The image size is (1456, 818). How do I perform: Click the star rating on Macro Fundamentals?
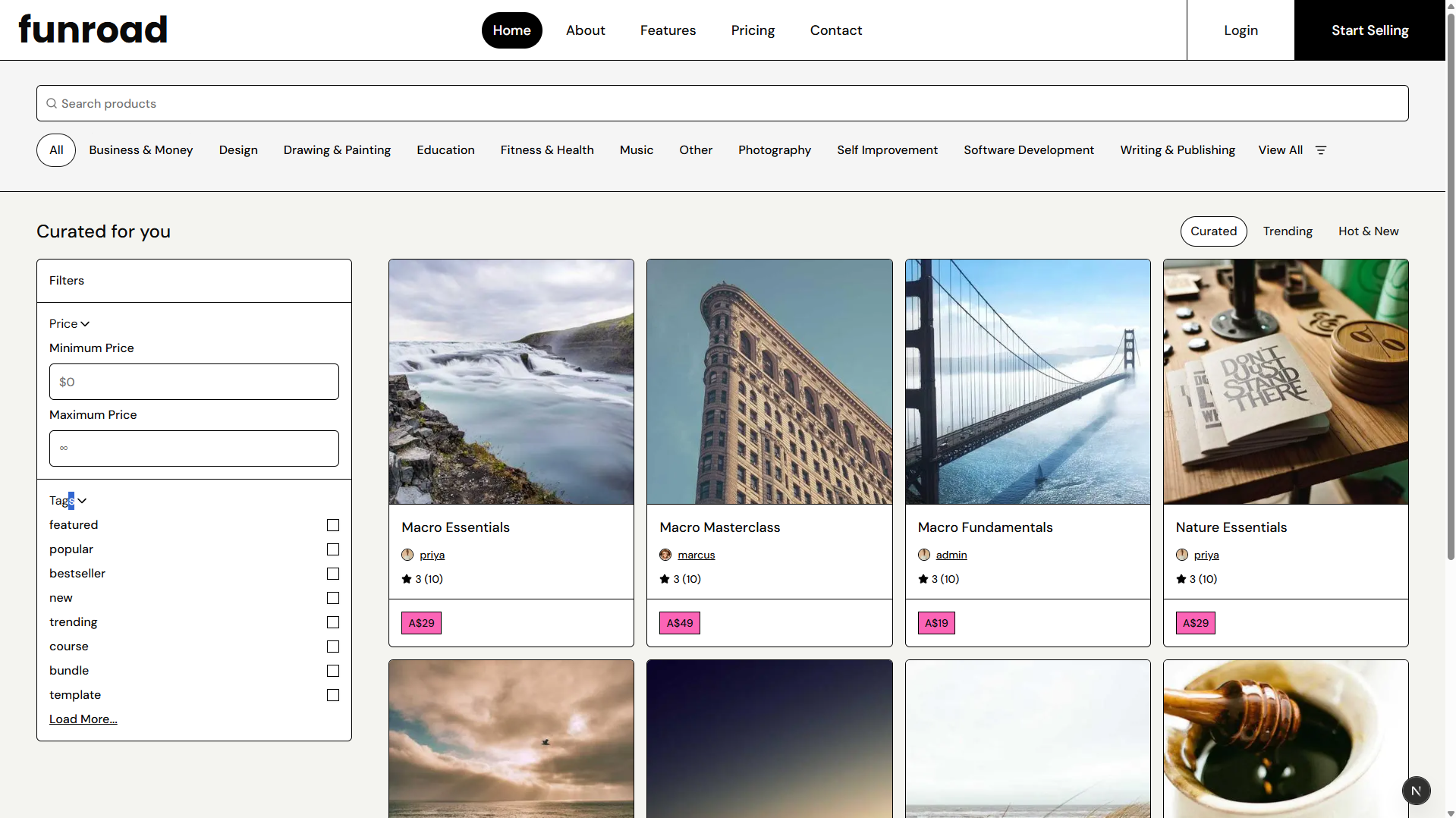tap(939, 579)
